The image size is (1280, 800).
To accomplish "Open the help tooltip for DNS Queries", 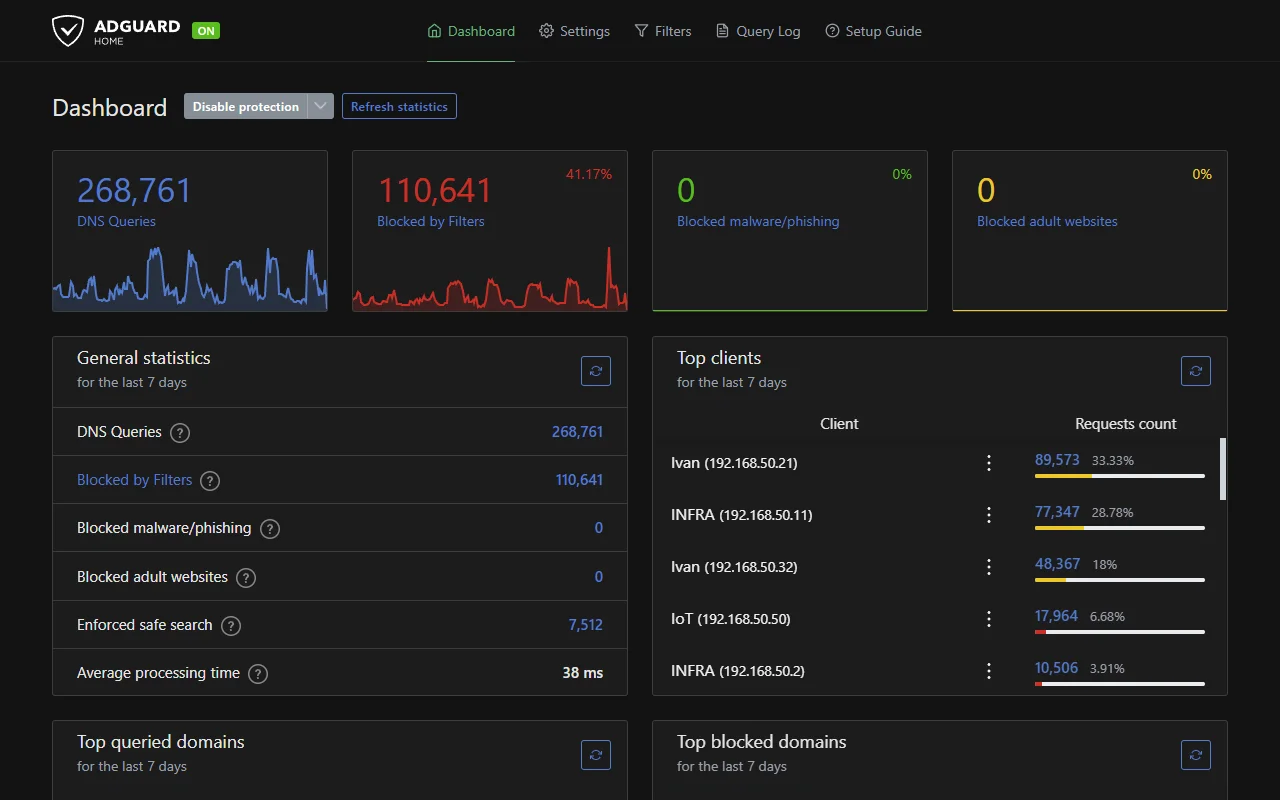I will (x=180, y=433).
